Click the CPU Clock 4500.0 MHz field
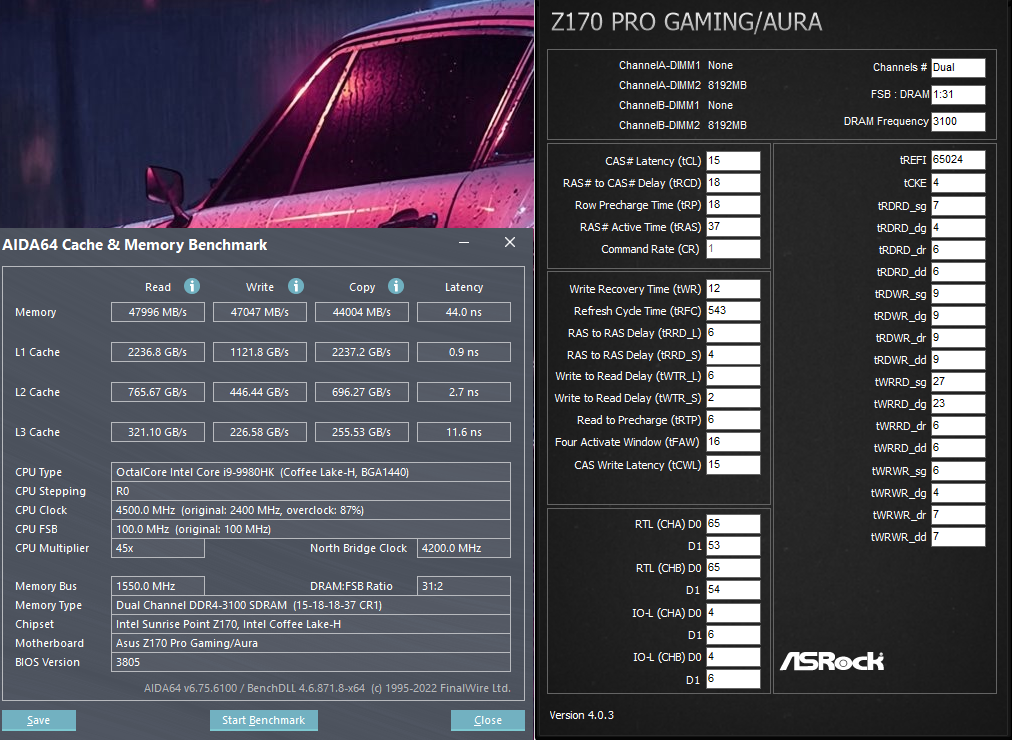Viewport: 1012px width, 740px height. pos(310,510)
